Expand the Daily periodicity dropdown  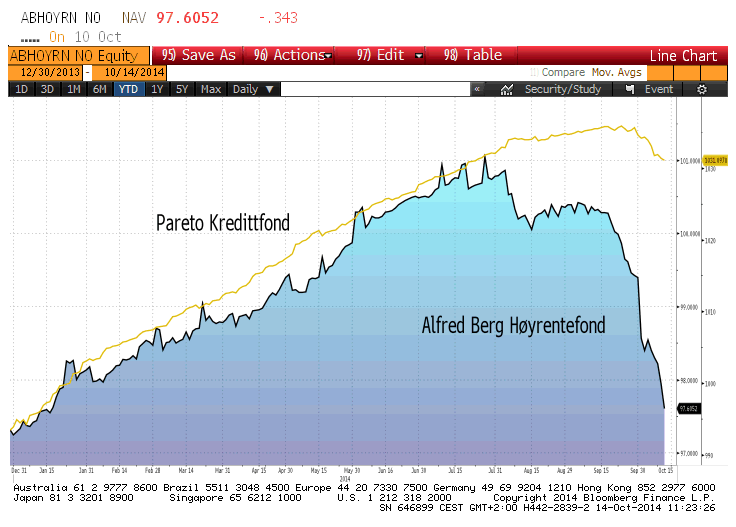click(x=253, y=89)
